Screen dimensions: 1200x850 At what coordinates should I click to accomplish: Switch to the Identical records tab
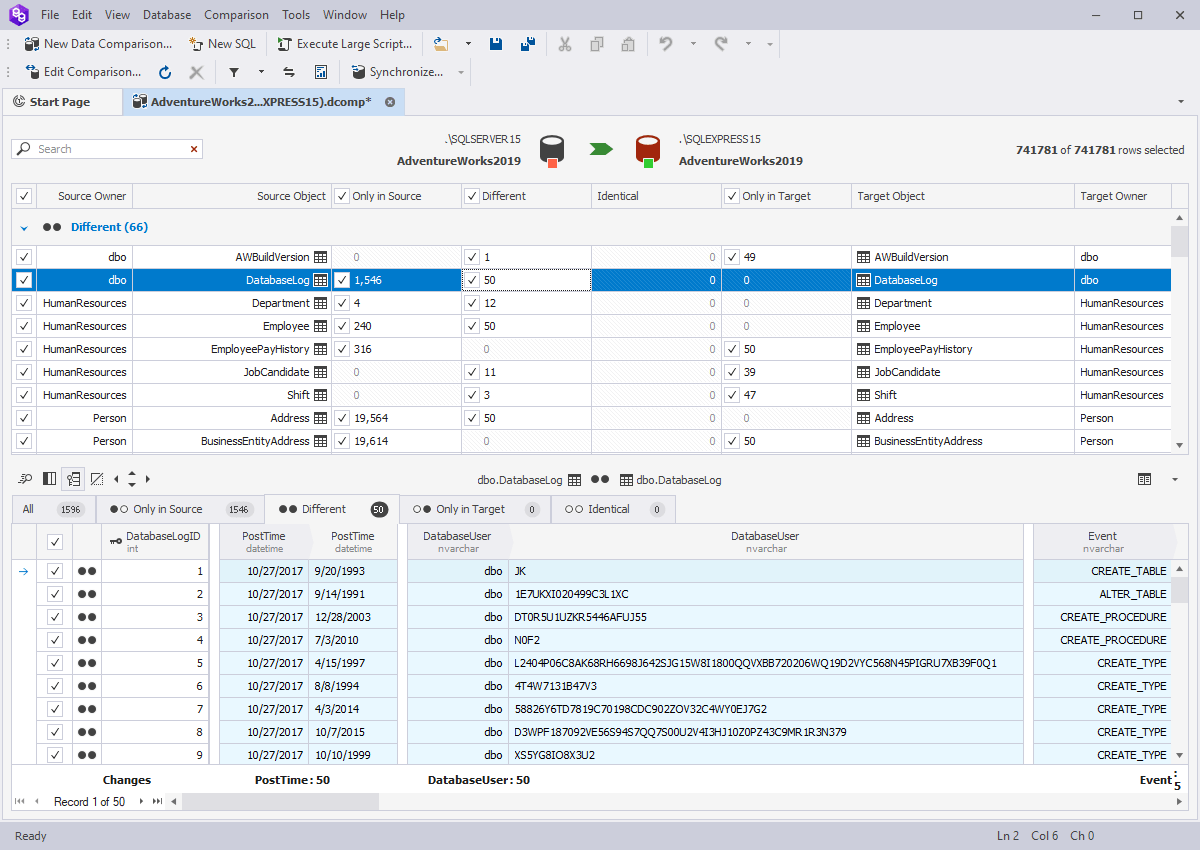pos(613,509)
